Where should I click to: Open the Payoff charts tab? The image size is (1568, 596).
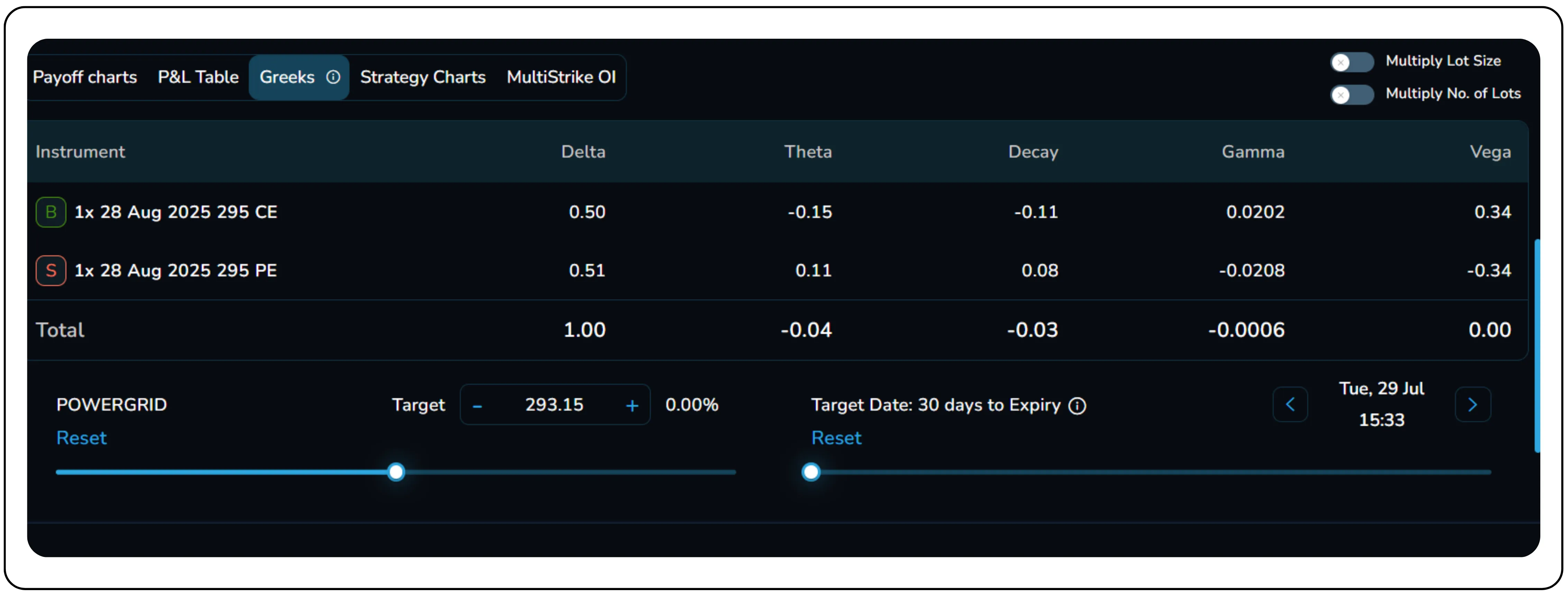pyautogui.click(x=85, y=77)
